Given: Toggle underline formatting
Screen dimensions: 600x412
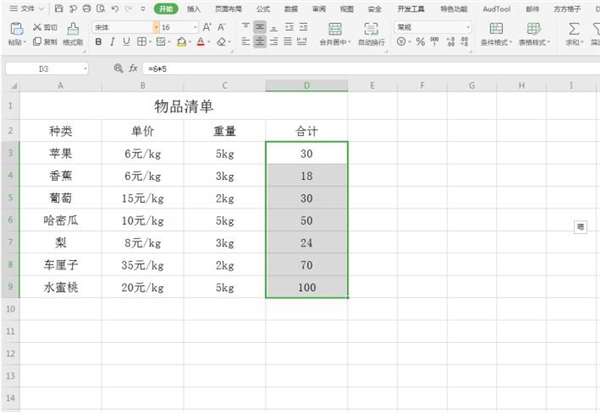Looking at the screenshot, I should [x=126, y=42].
